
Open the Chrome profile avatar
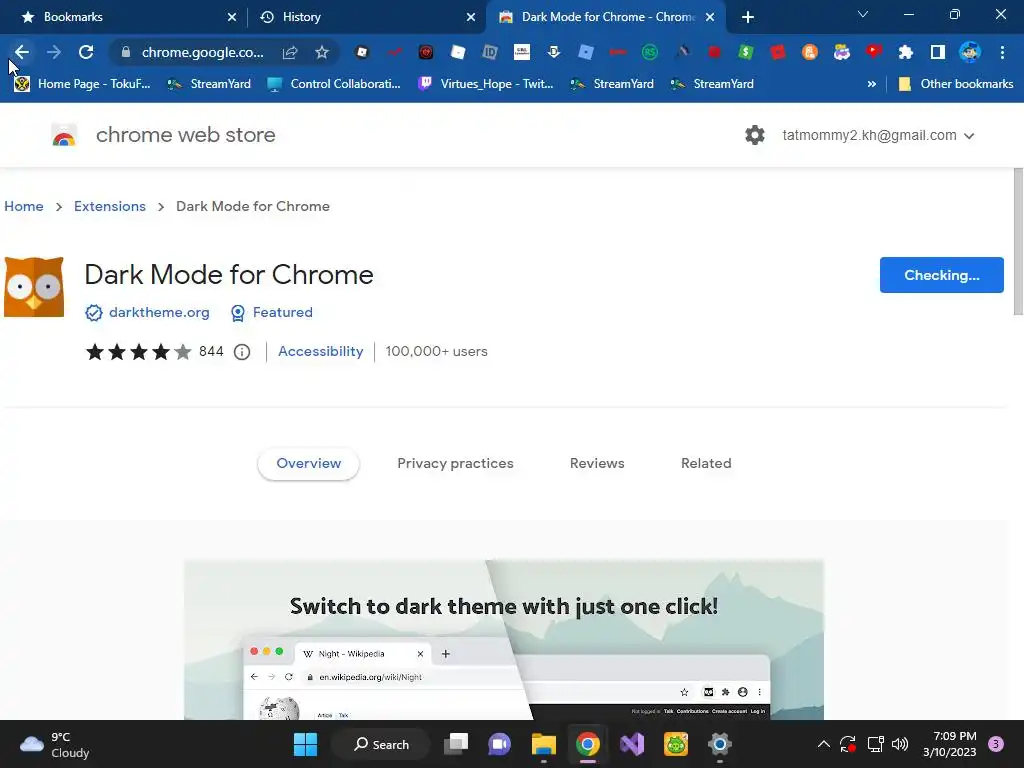(x=970, y=52)
